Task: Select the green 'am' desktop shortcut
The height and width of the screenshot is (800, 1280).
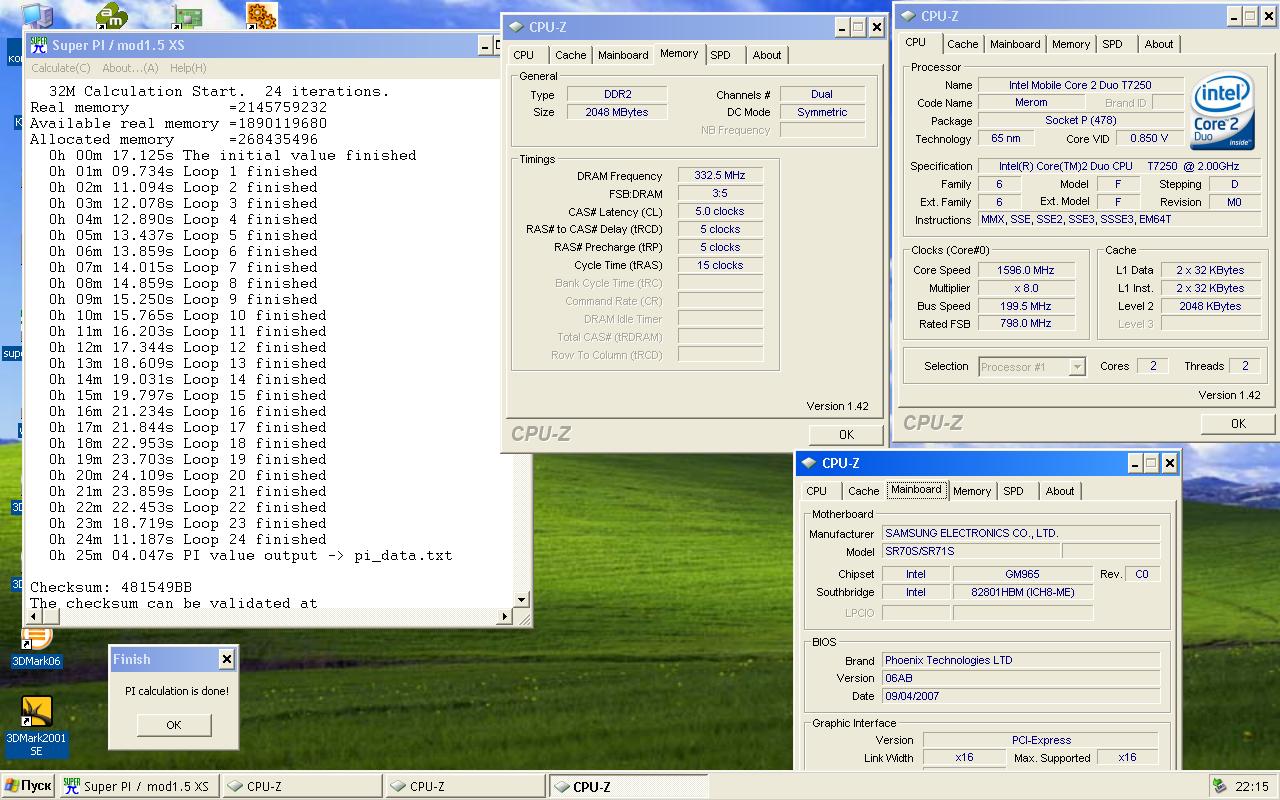Action: tap(112, 14)
